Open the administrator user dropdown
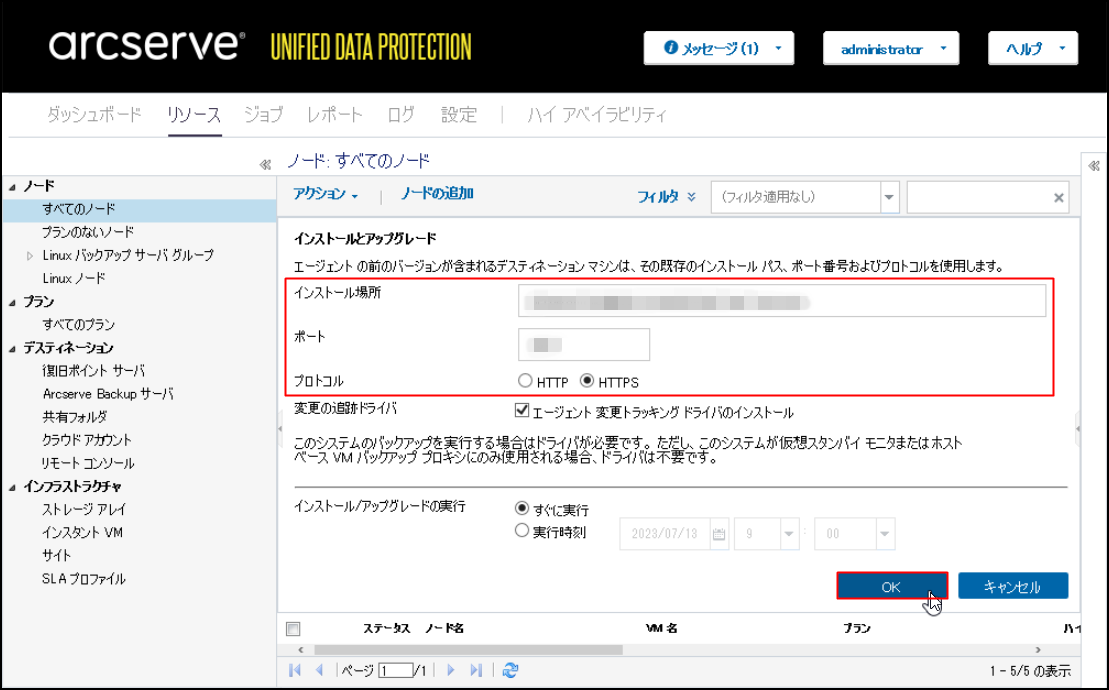The height and width of the screenshot is (690, 1109). pos(891,48)
